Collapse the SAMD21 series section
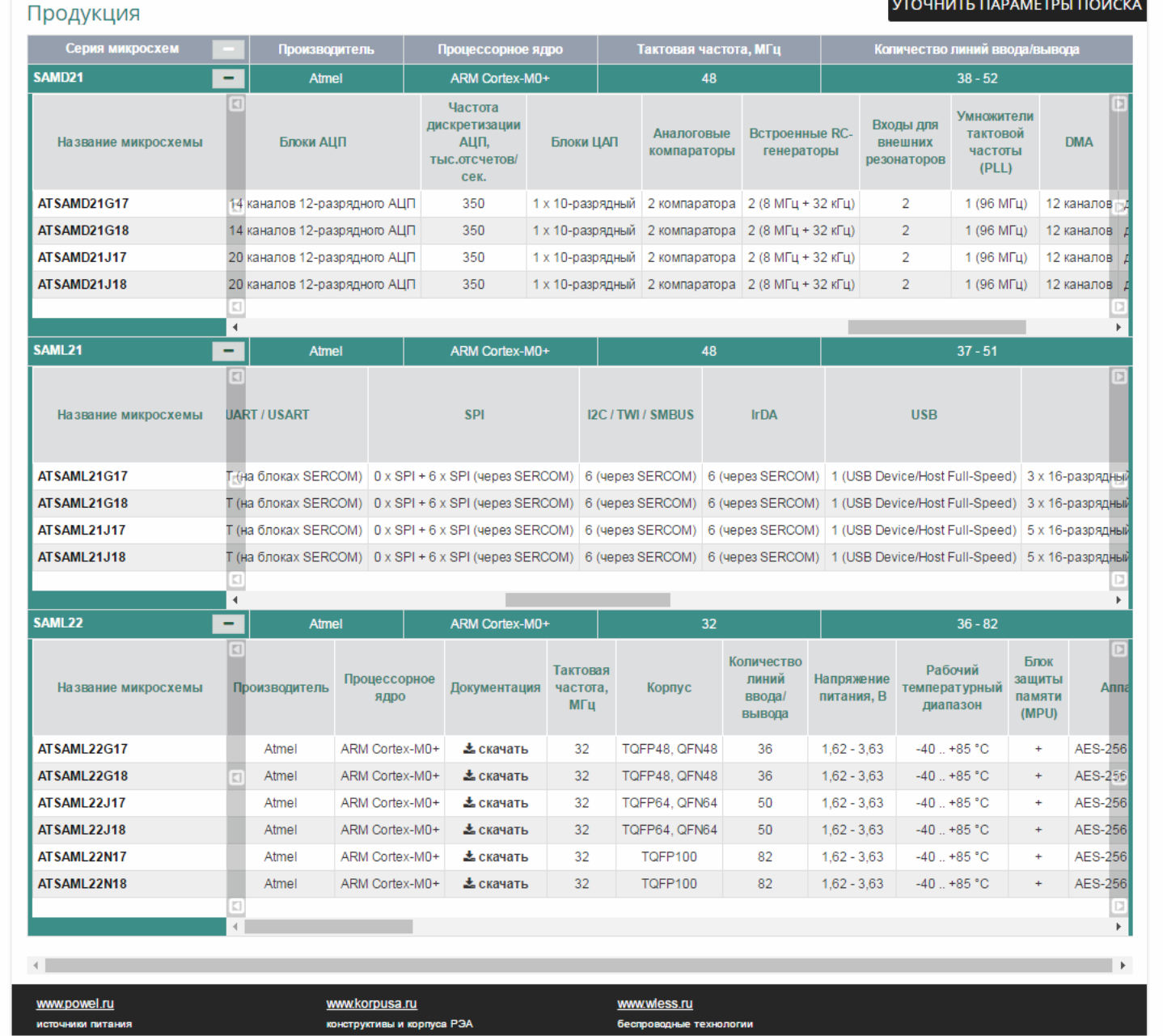The height and width of the screenshot is (1036, 1163). click(228, 78)
